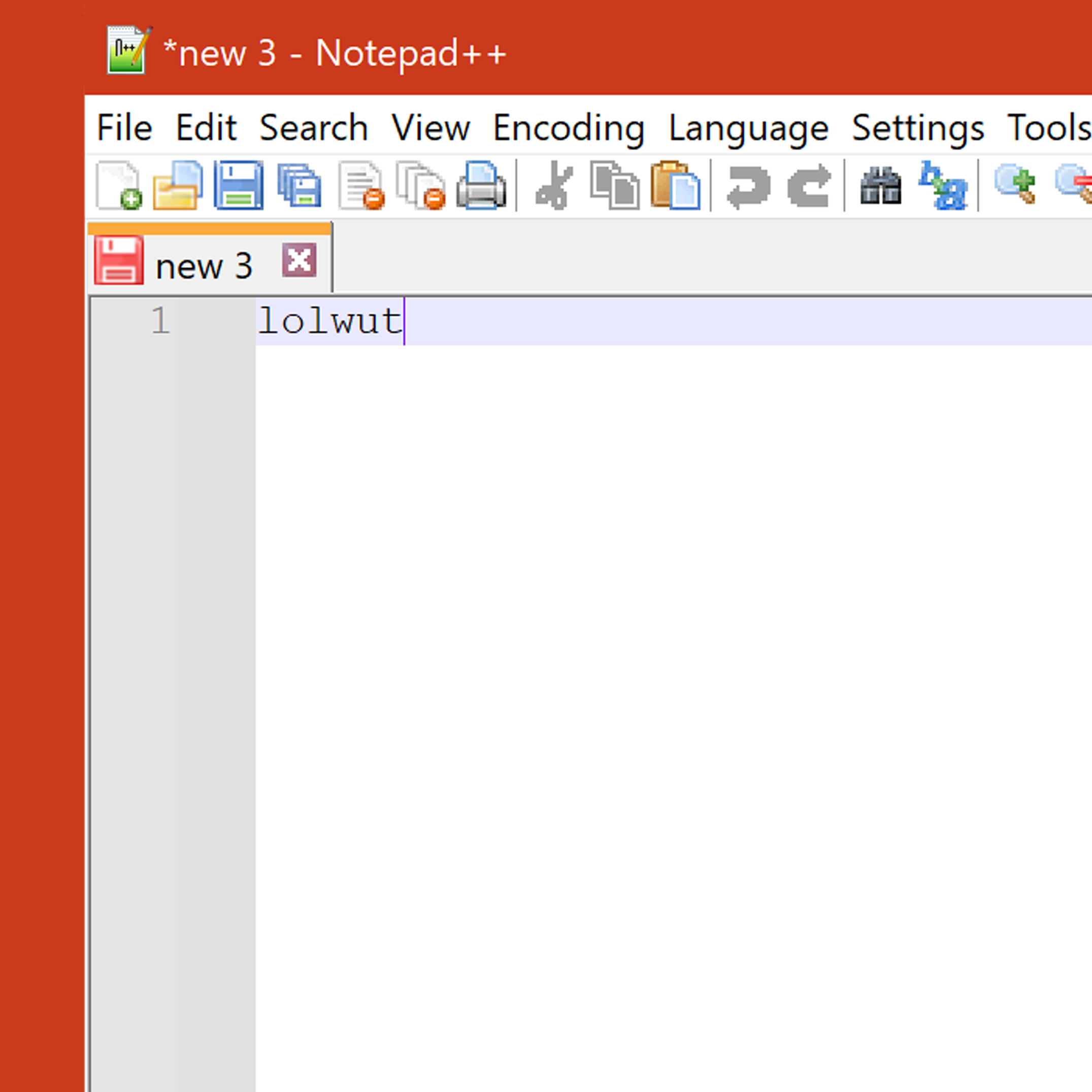1092x1092 pixels.
Task: Open the Search menu
Action: pos(314,128)
